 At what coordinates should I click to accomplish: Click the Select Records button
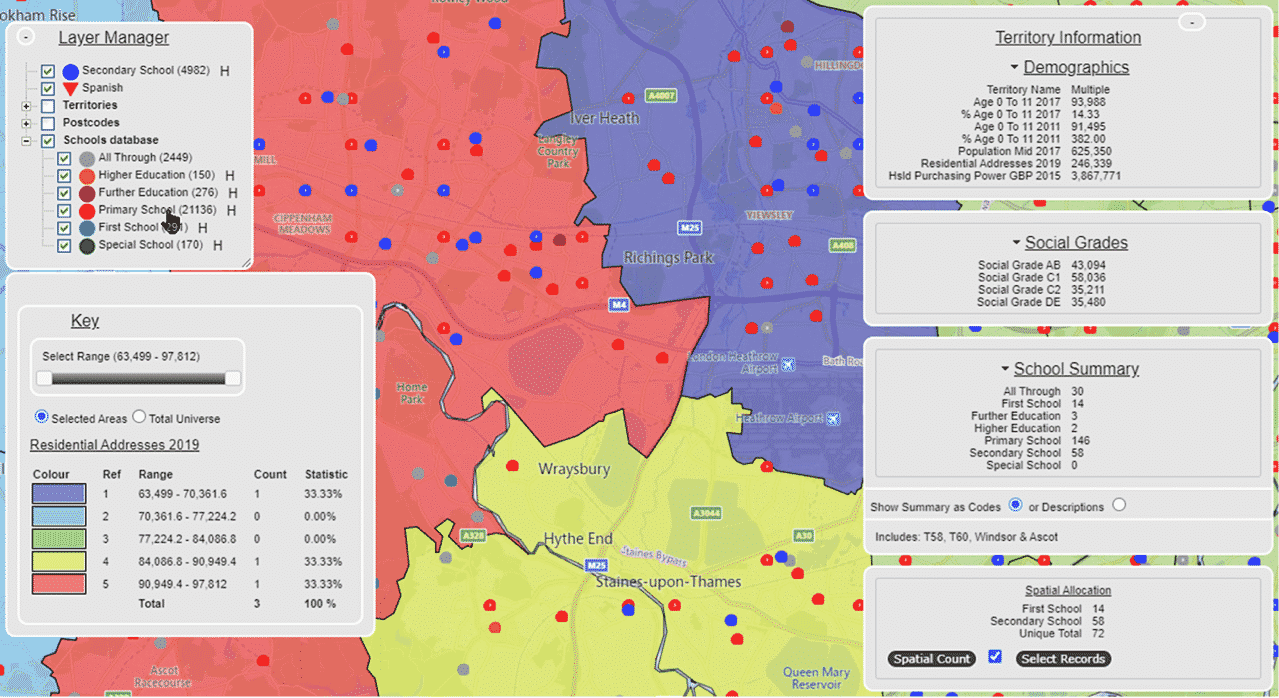(x=1064, y=659)
